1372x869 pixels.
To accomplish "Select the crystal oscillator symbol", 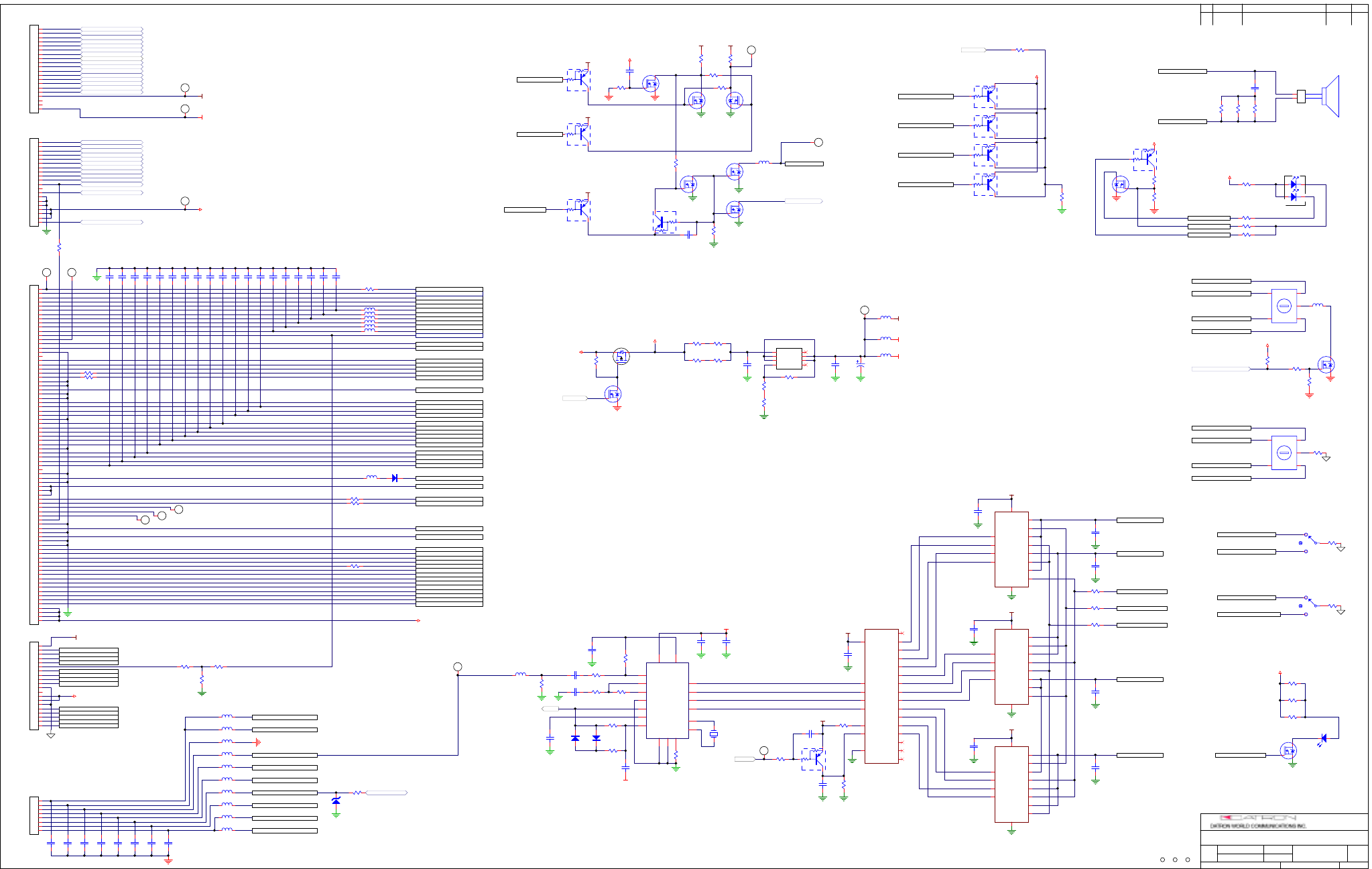I will (714, 734).
